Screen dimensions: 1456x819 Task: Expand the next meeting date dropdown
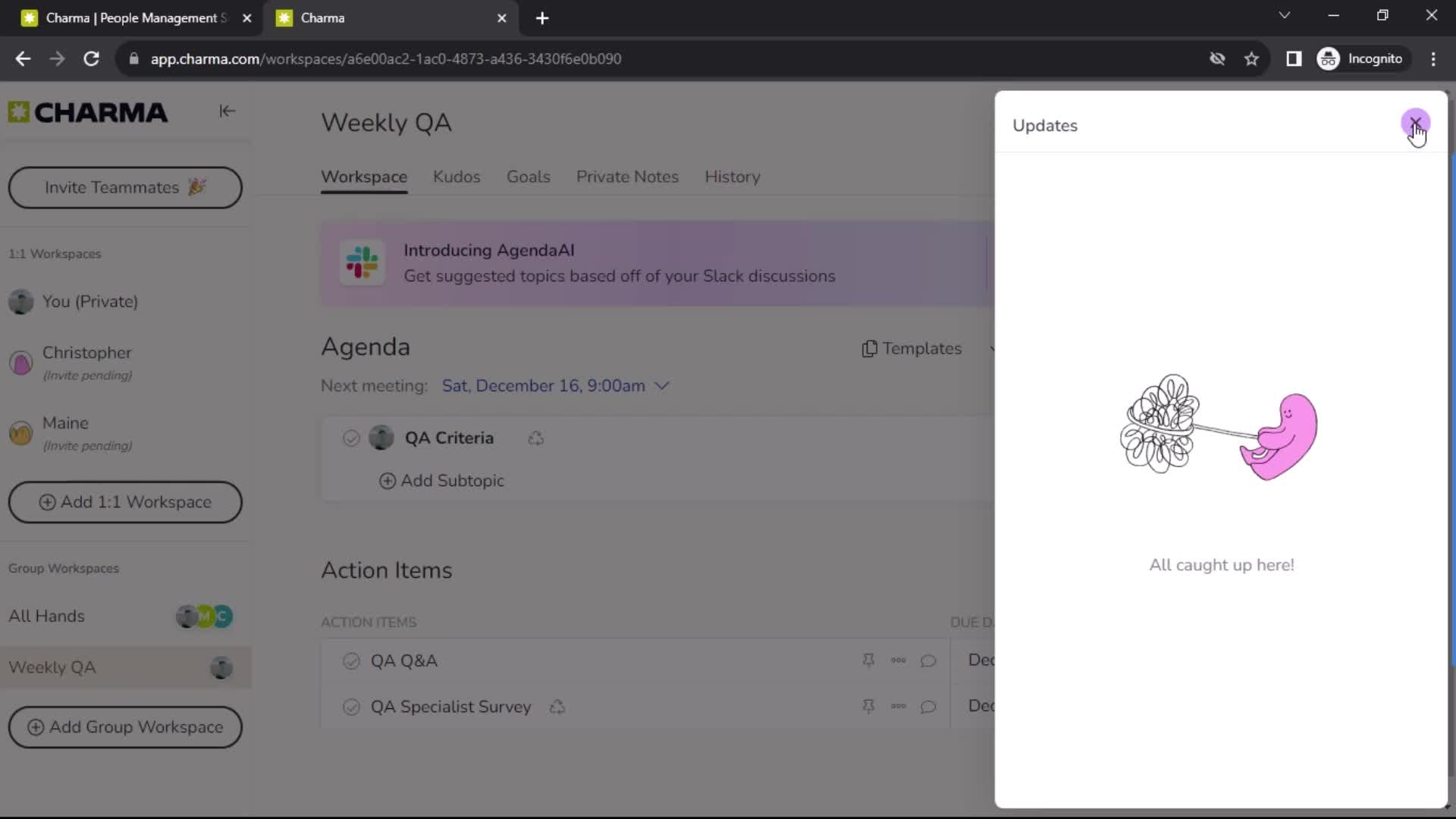pyautogui.click(x=663, y=385)
